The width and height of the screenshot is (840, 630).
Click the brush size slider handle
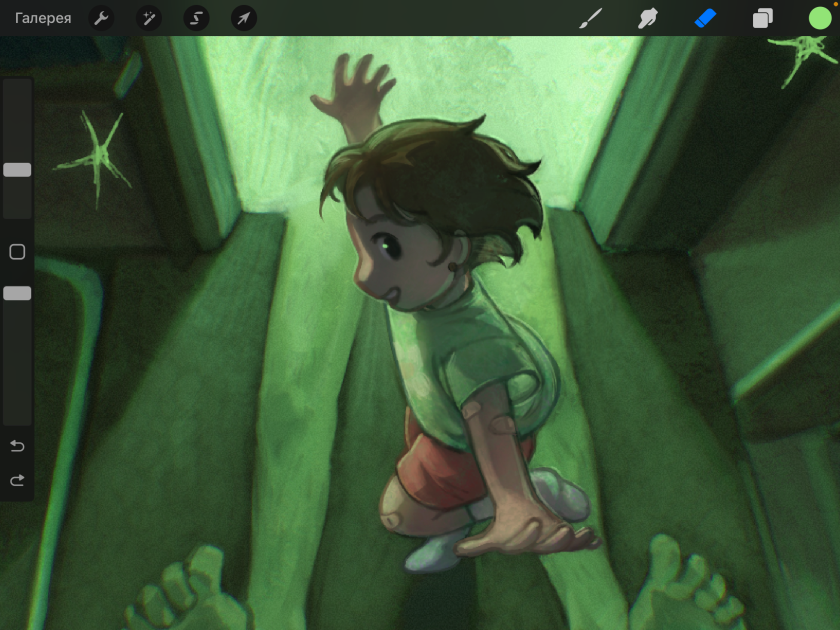(x=17, y=170)
